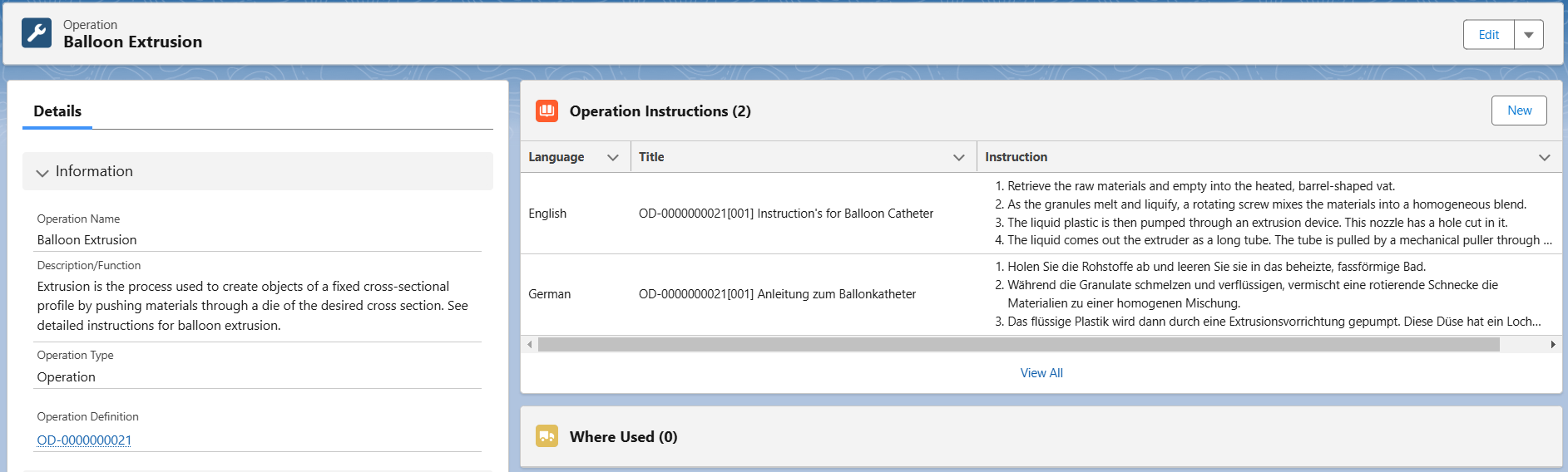Click the yellow Where Used truck icon

pyautogui.click(x=547, y=436)
